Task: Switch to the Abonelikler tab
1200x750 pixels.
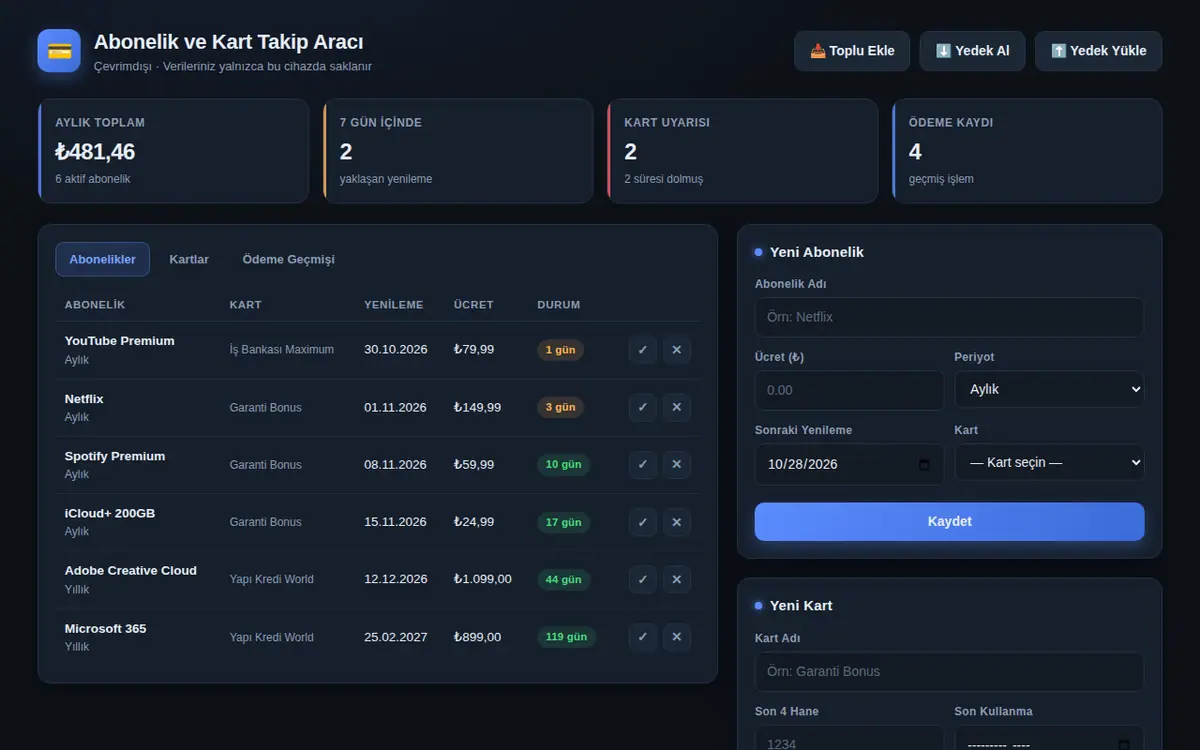Action: click(x=102, y=259)
